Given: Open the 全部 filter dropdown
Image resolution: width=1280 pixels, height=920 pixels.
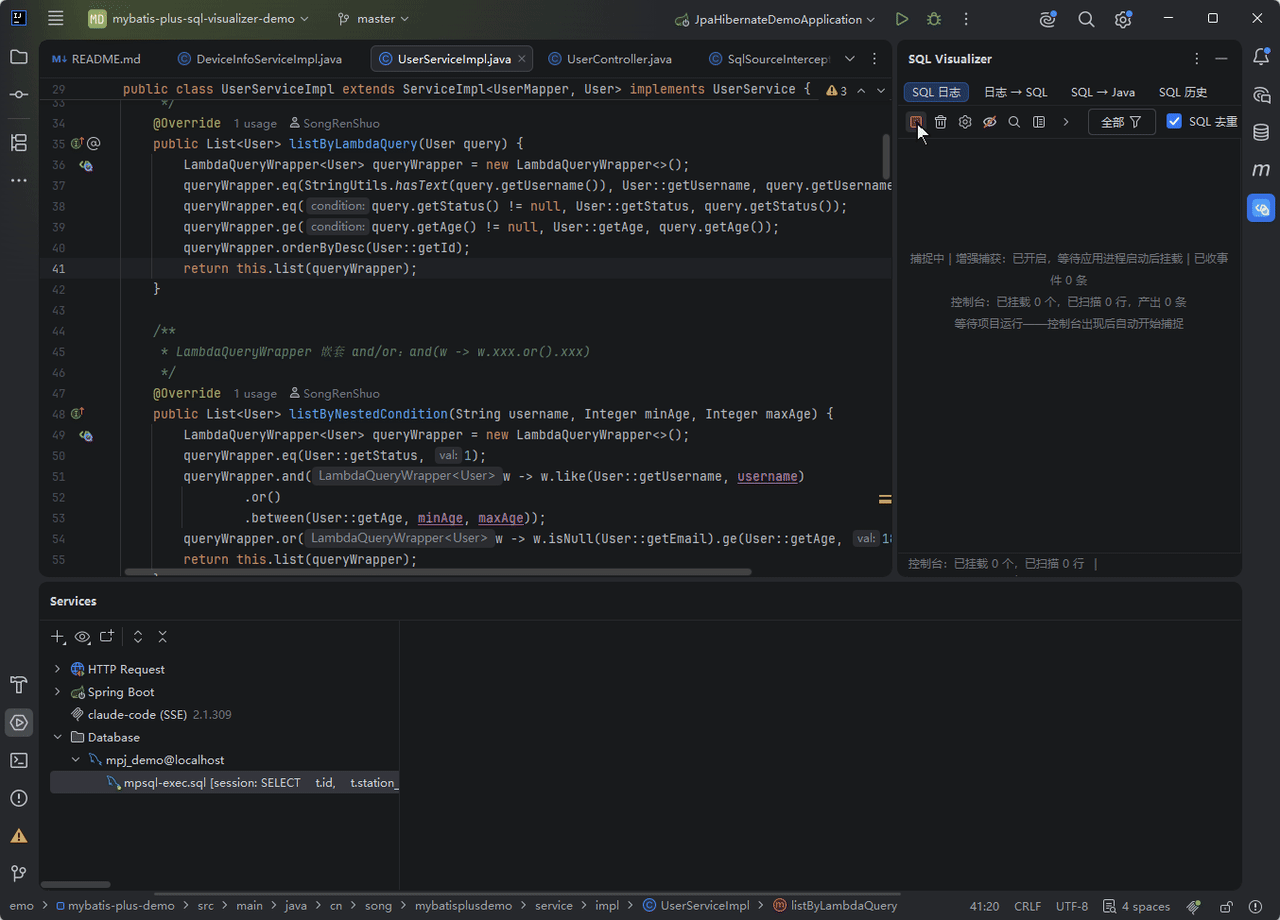Looking at the screenshot, I should [1121, 122].
